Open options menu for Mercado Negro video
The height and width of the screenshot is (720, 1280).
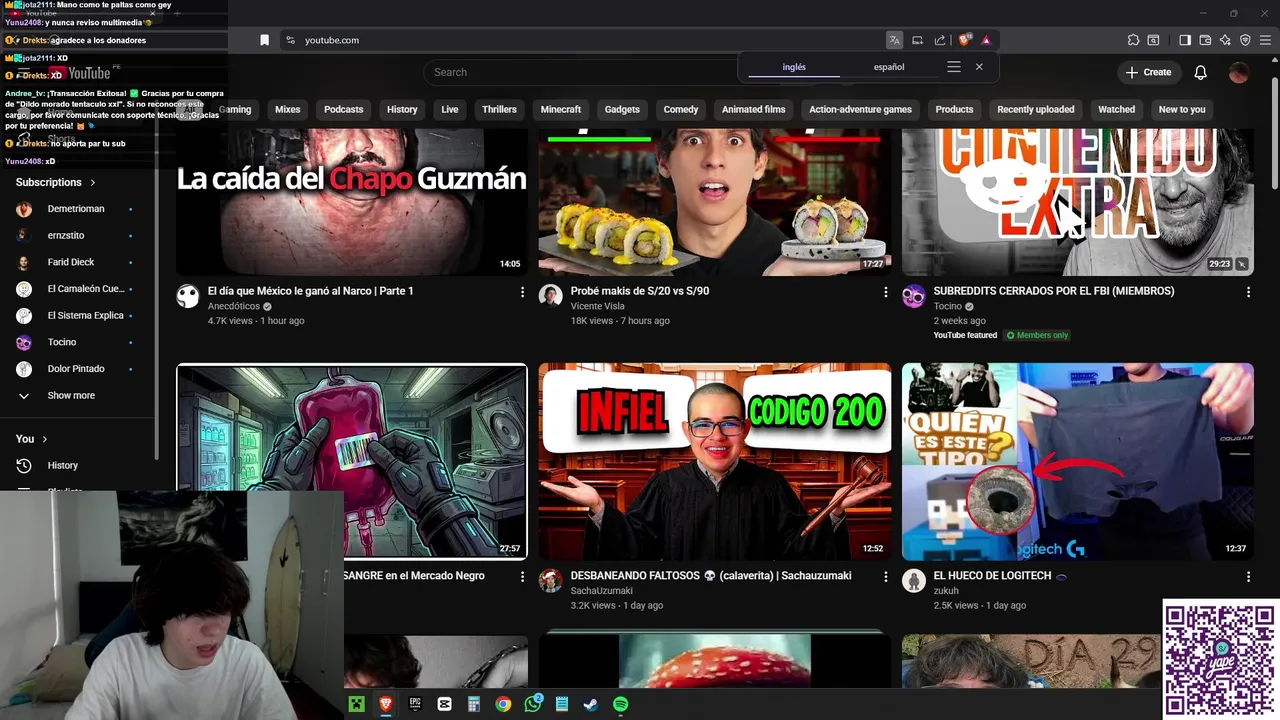pos(522,577)
